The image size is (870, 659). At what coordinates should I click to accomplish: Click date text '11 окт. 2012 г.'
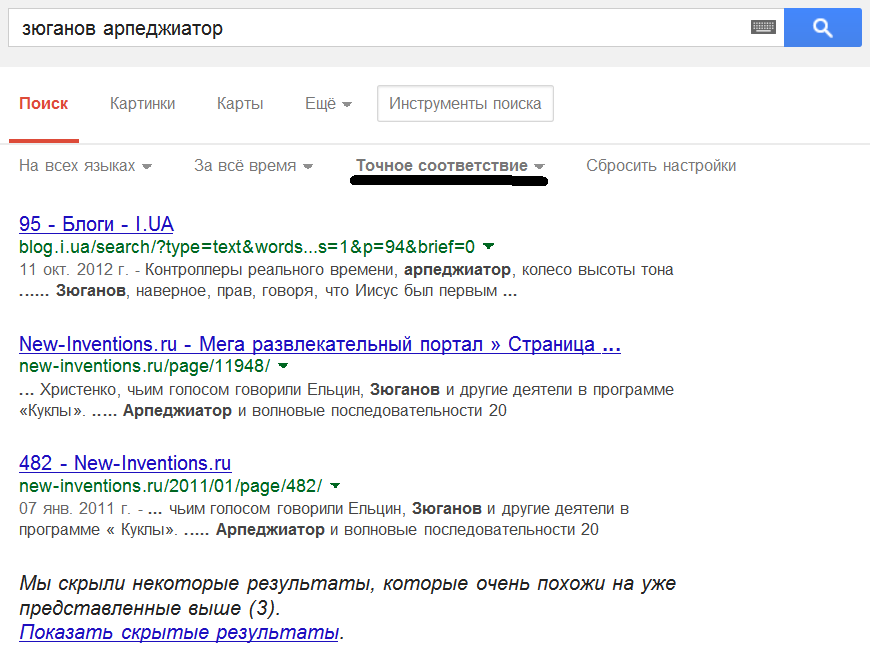tap(73, 270)
